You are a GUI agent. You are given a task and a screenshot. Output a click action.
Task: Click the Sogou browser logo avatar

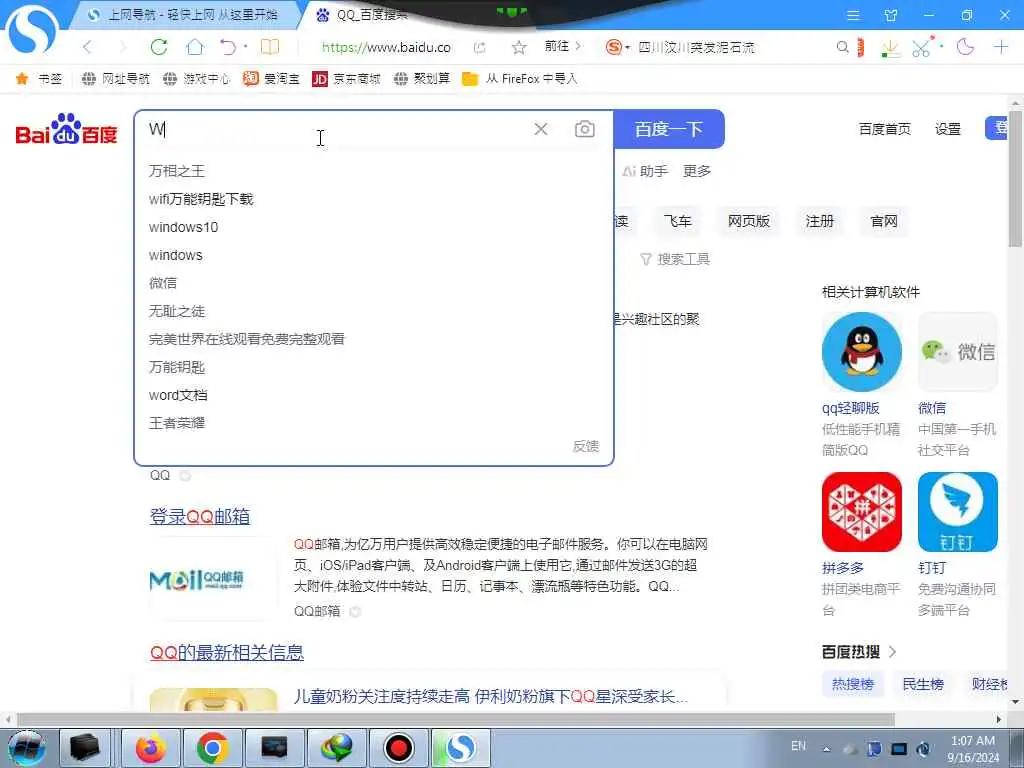31,29
